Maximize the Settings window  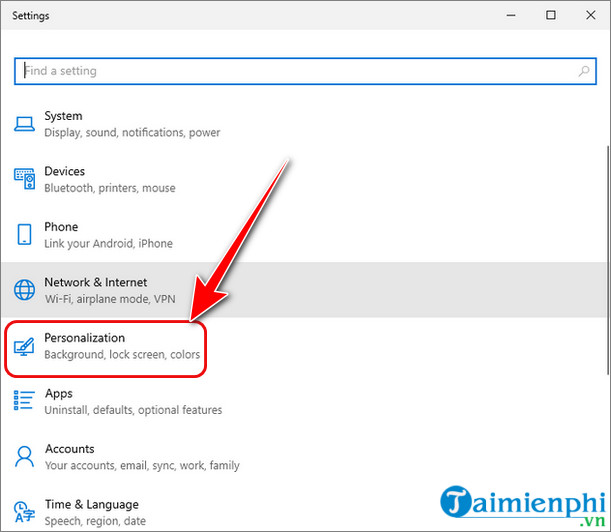(x=551, y=15)
